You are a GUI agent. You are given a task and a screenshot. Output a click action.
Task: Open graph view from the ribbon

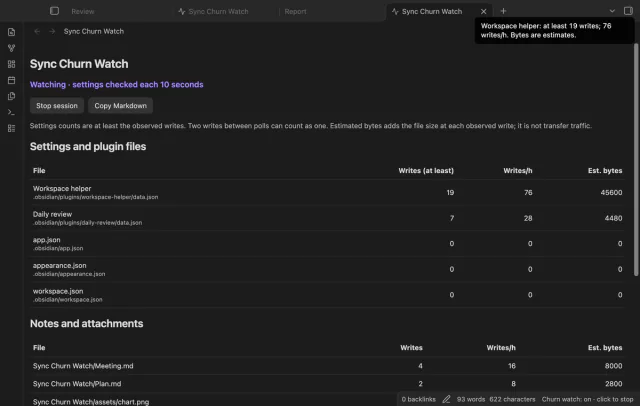(11, 48)
